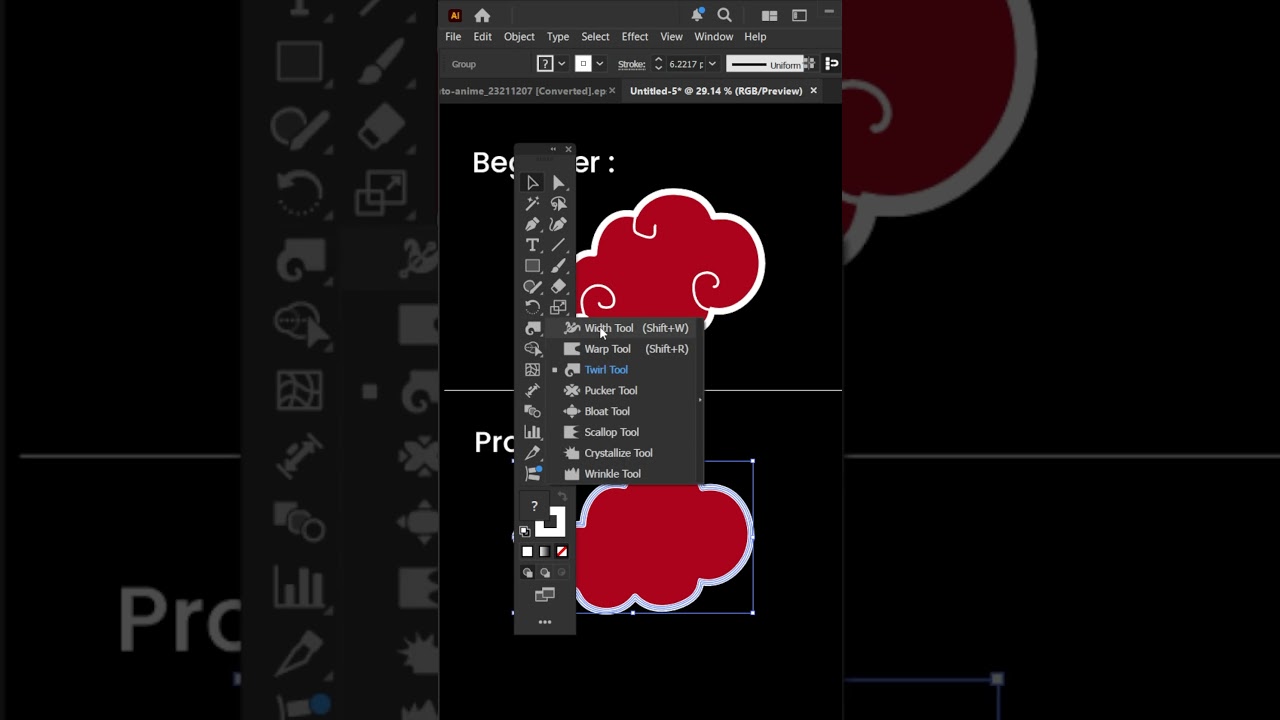Click the stroke weight stepper arrows
The width and height of the screenshot is (1280, 720).
click(658, 64)
